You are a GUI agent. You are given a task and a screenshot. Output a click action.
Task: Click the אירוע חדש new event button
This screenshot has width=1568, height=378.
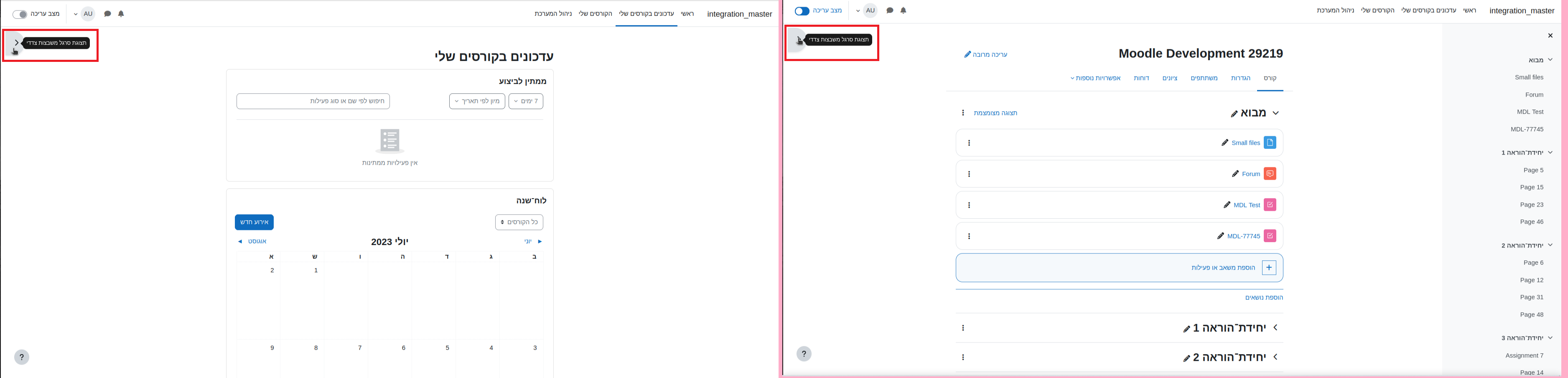click(x=255, y=222)
